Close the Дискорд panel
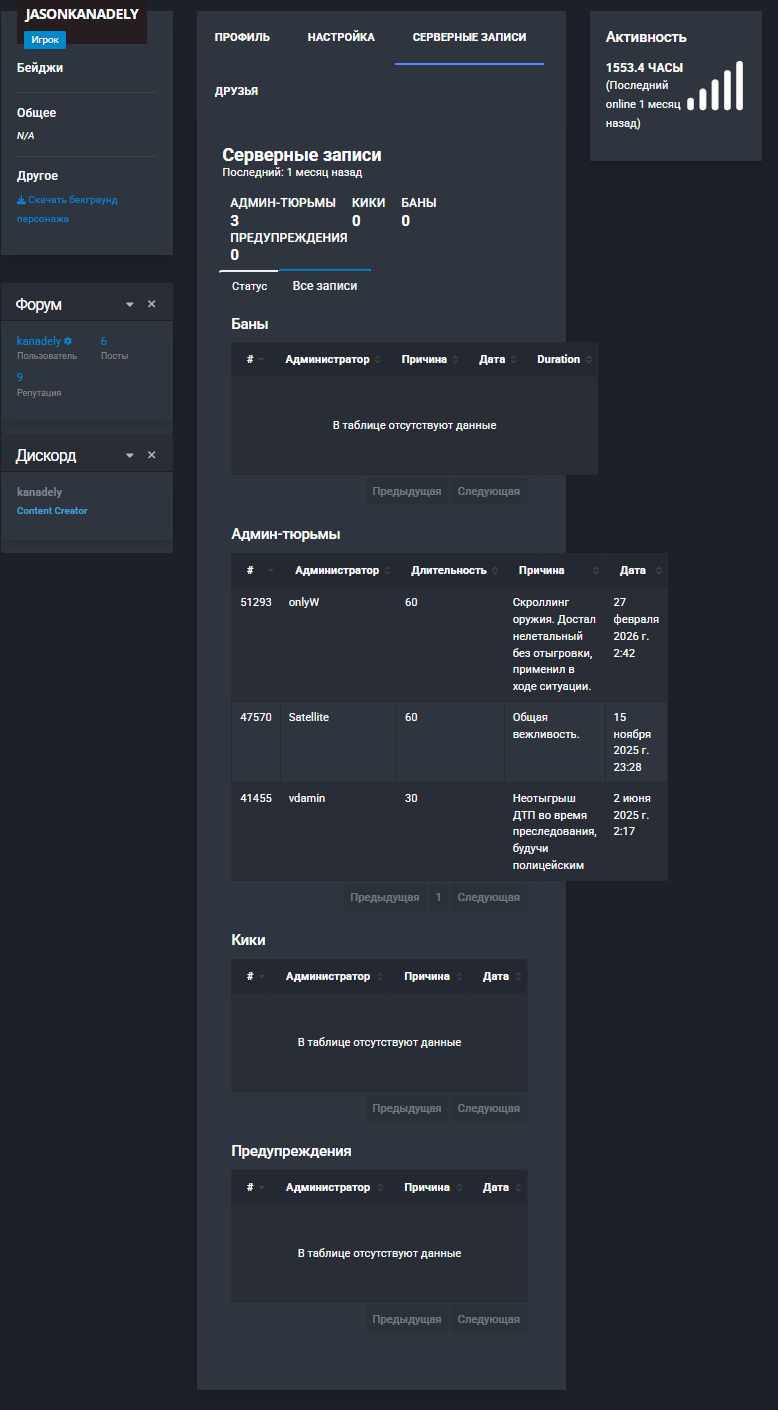The width and height of the screenshot is (778, 1410). [x=152, y=455]
